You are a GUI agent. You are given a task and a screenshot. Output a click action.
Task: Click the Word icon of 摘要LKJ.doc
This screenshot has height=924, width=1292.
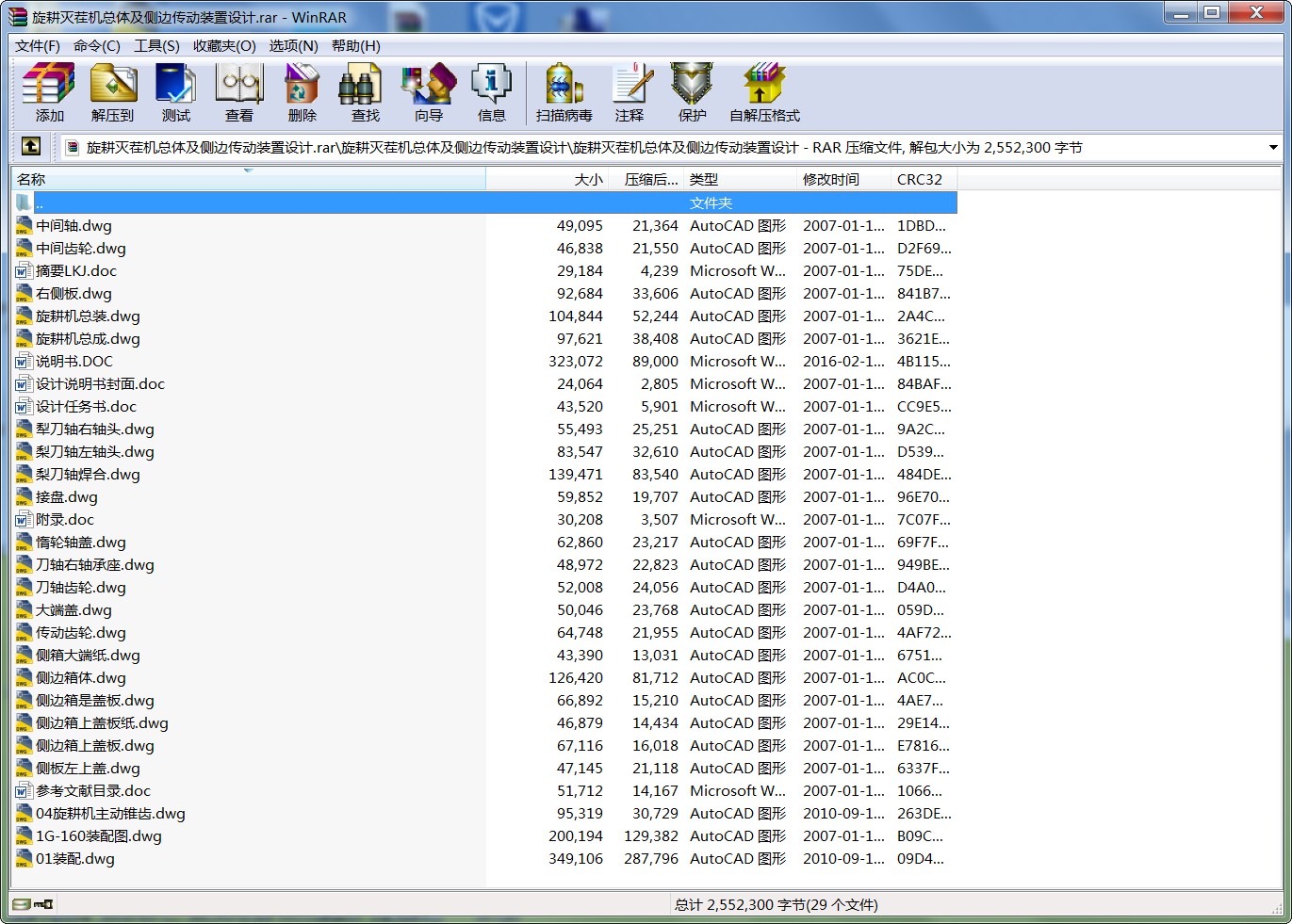24,271
